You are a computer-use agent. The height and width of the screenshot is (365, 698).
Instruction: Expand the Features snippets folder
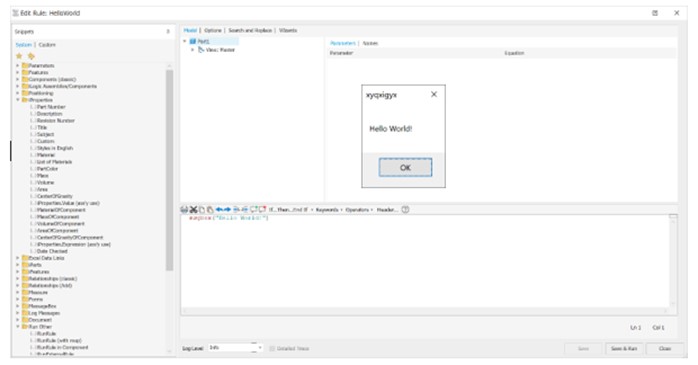click(18, 73)
